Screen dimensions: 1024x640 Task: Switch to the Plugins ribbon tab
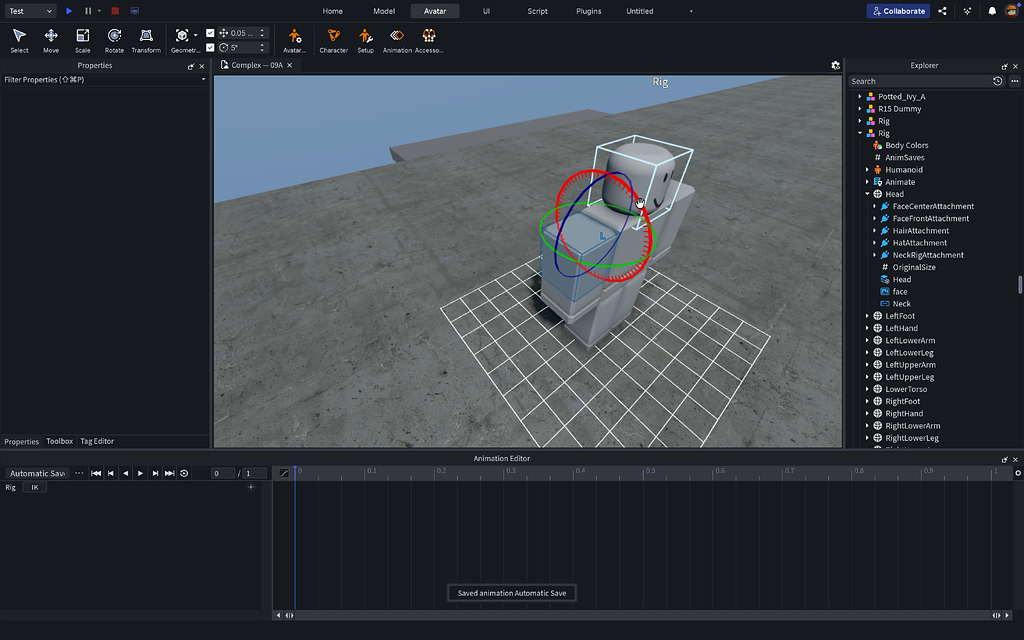588,11
